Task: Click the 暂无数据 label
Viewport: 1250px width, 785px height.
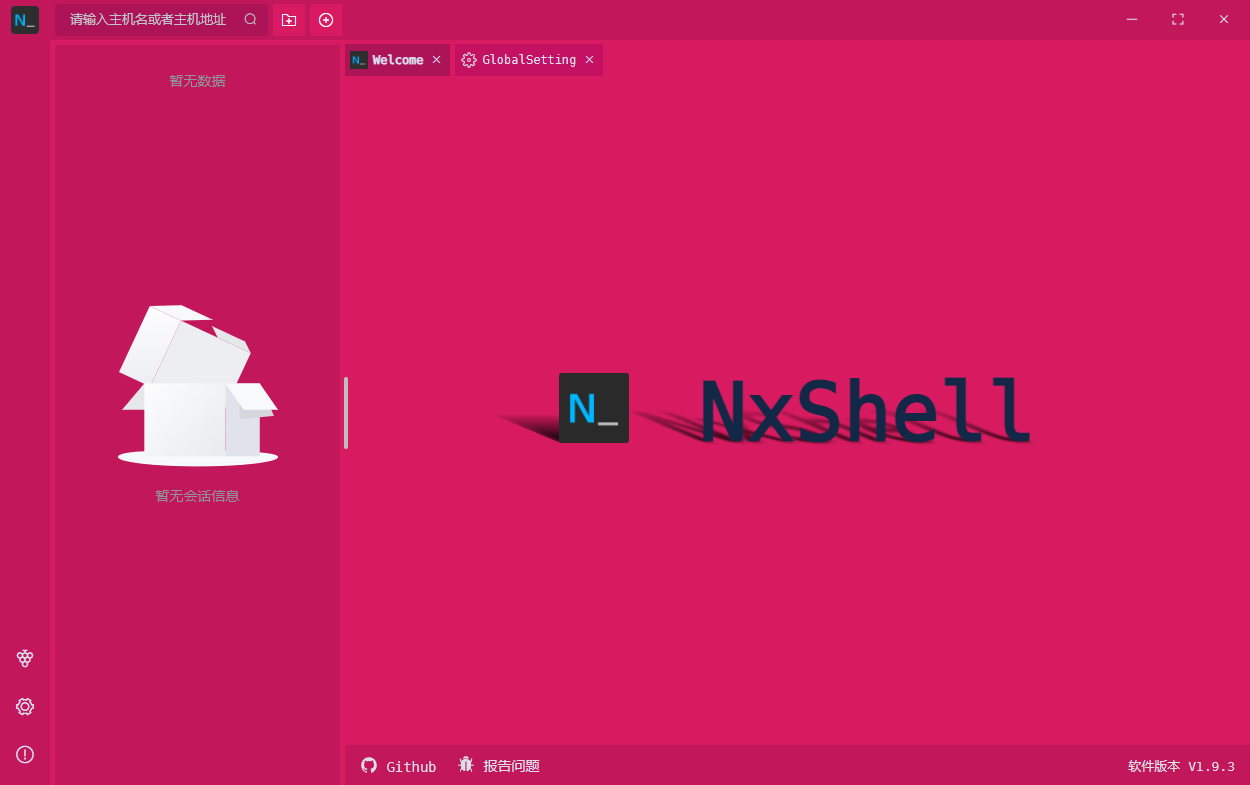Action: [197, 81]
